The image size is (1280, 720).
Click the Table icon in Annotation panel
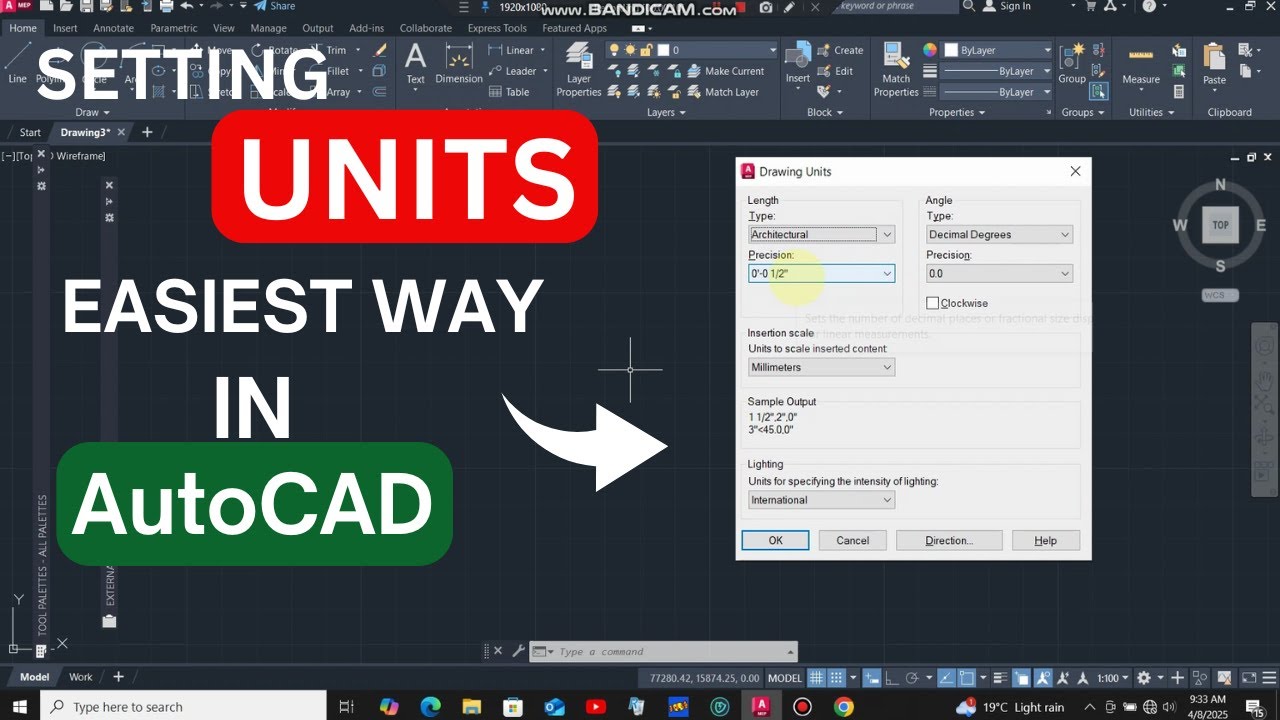[495, 92]
